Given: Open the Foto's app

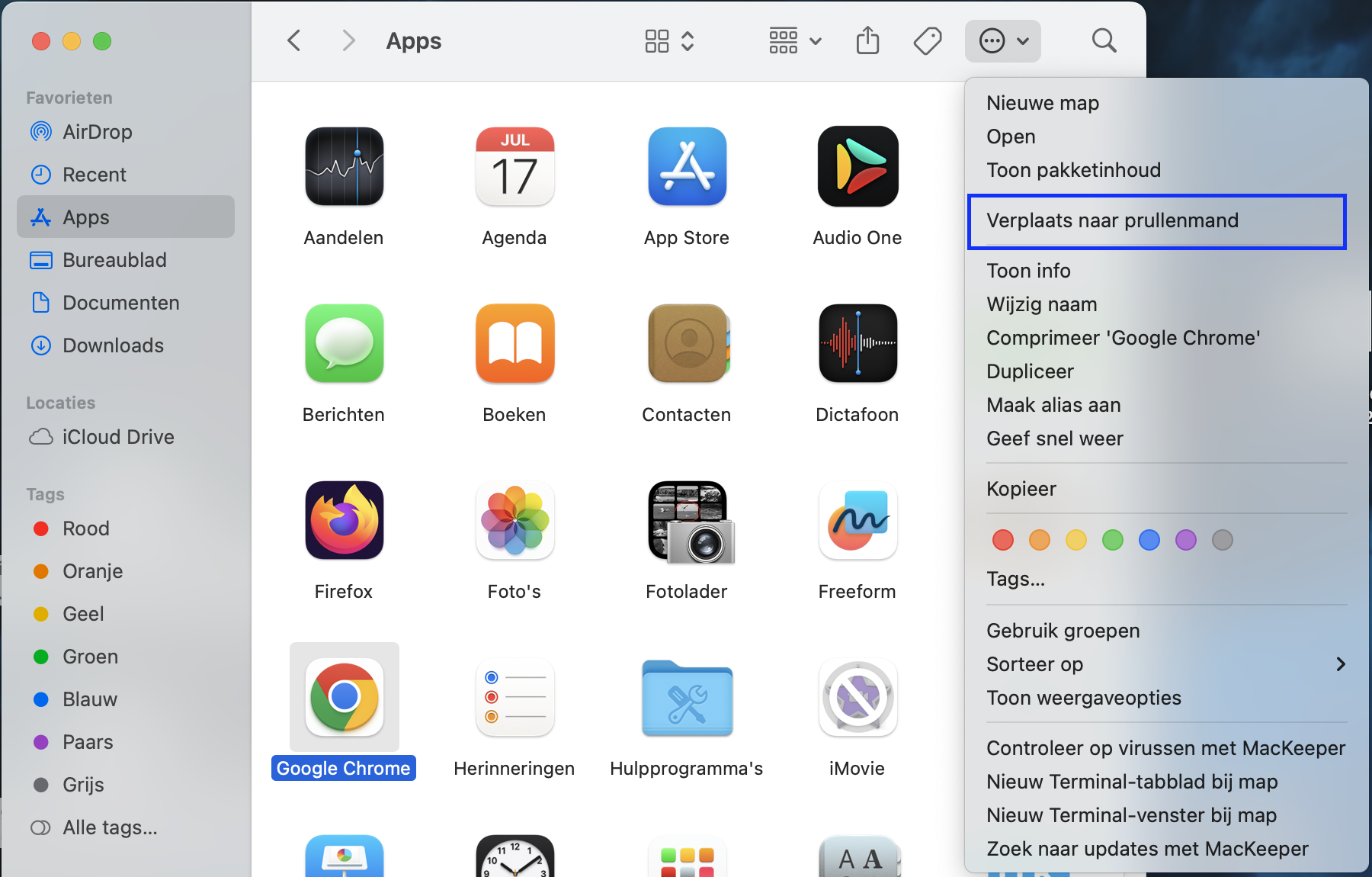Looking at the screenshot, I should coord(514,520).
